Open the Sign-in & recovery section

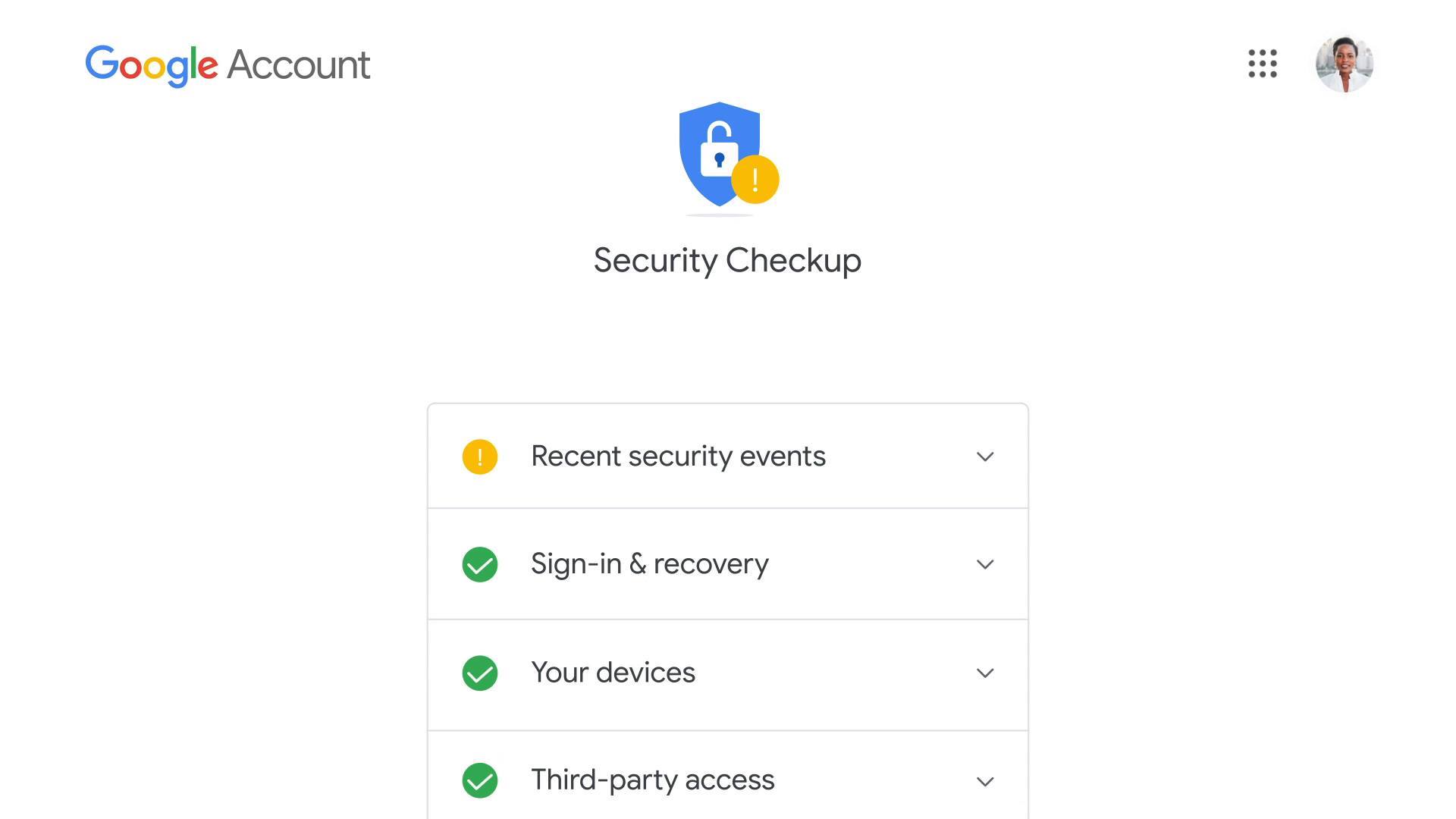pyautogui.click(x=728, y=564)
